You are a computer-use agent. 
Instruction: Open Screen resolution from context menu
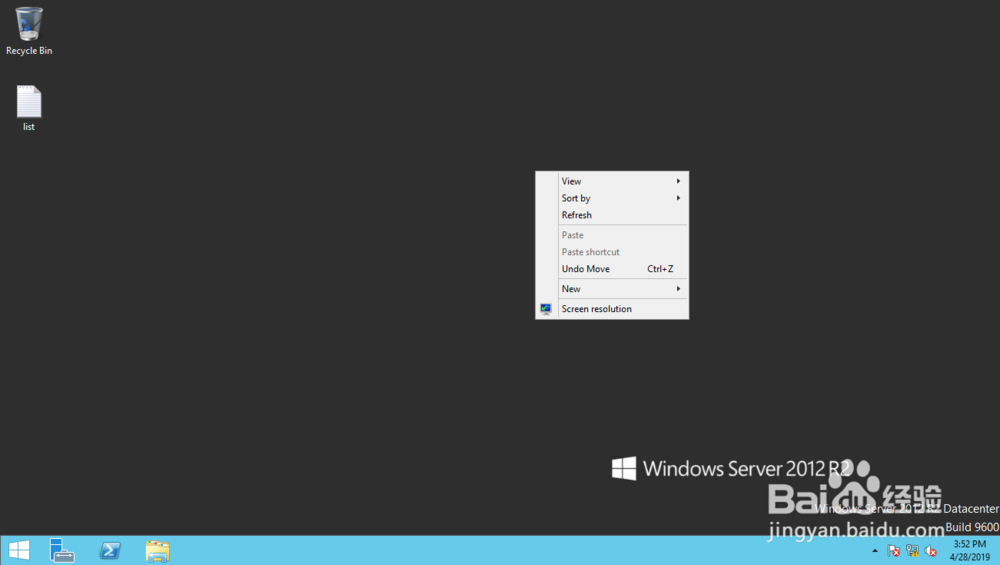click(x=612, y=309)
